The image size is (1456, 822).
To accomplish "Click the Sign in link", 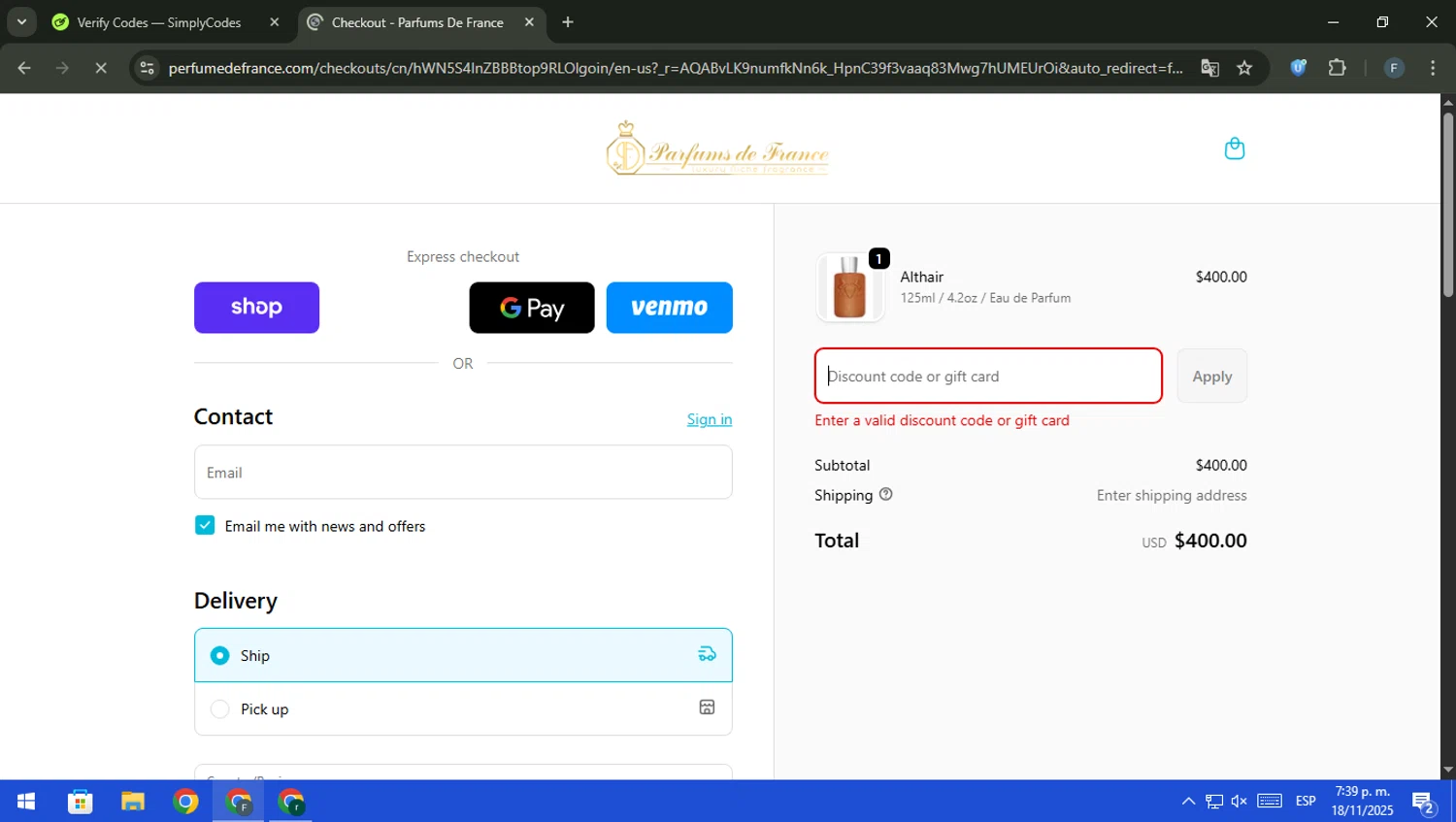I will (x=710, y=419).
